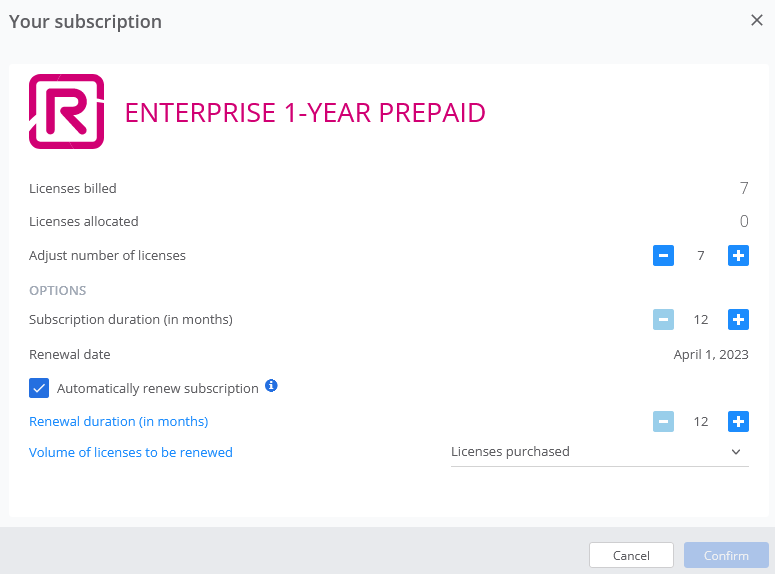The height and width of the screenshot is (574, 775).
Task: Uncheck Automatically renew subscription checkbox
Action: (x=39, y=388)
